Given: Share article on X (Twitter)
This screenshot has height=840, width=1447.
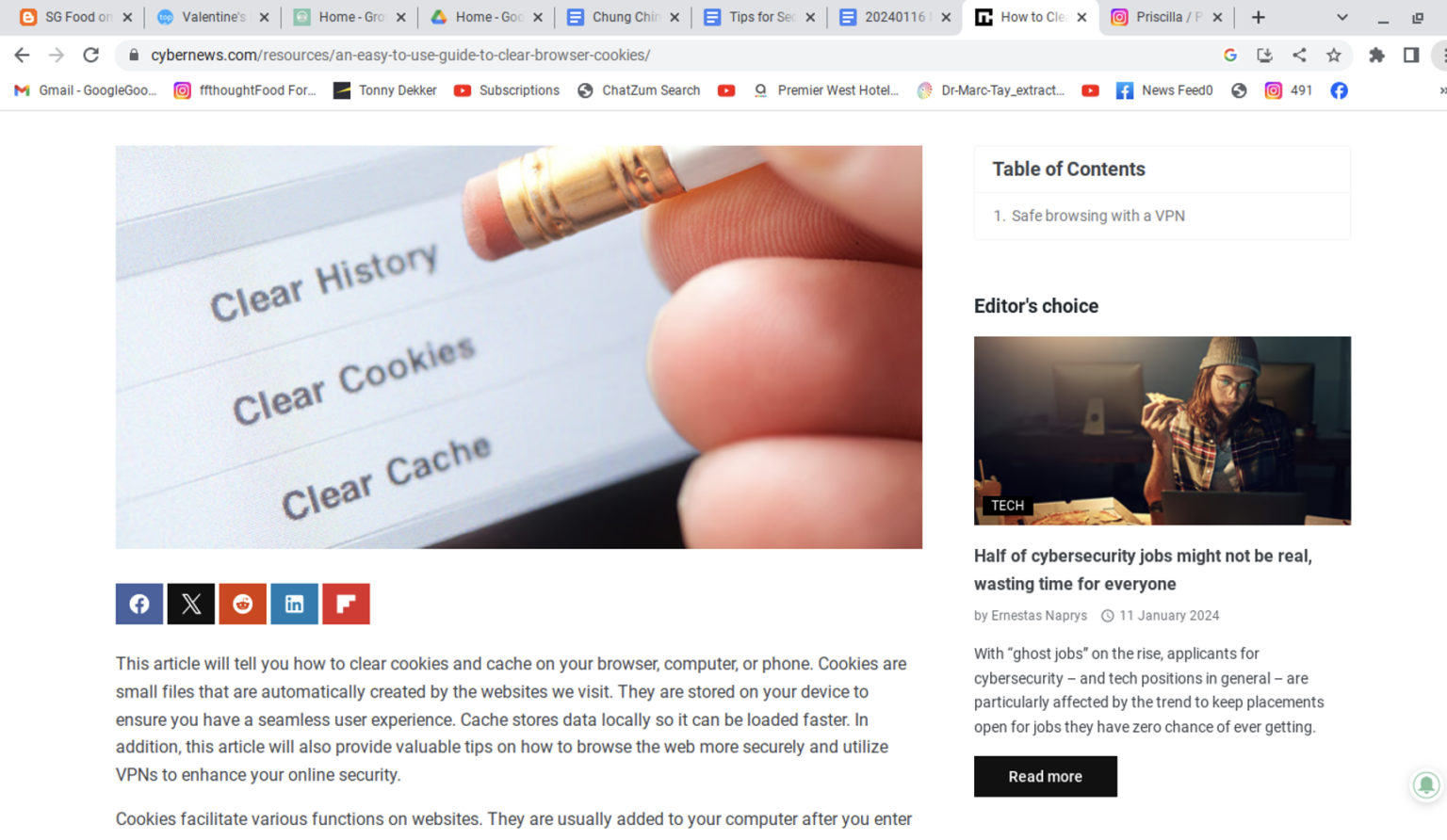Looking at the screenshot, I should (x=191, y=604).
